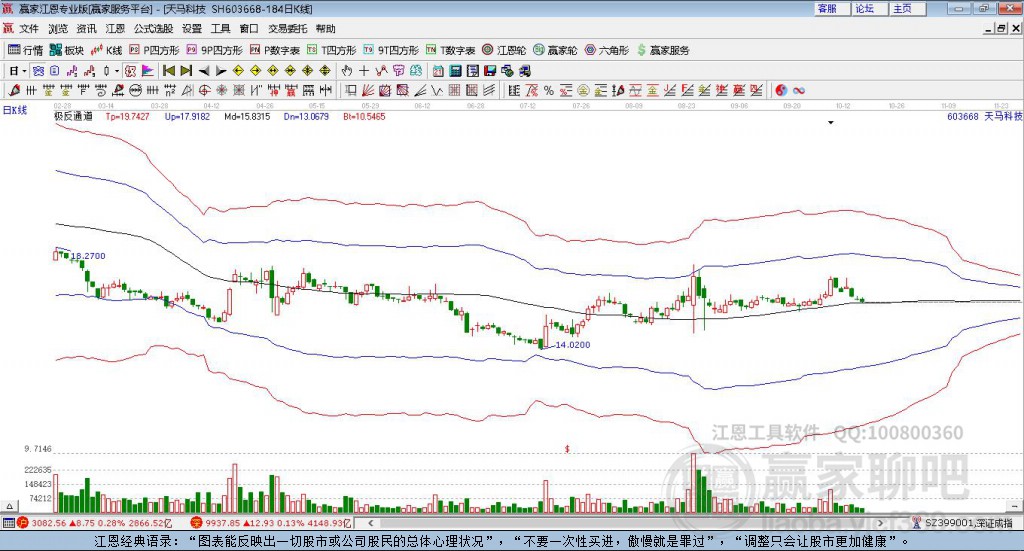Image resolution: width=1024 pixels, height=551 pixels.
Task: Click the 主页 homepage button
Action: point(908,9)
